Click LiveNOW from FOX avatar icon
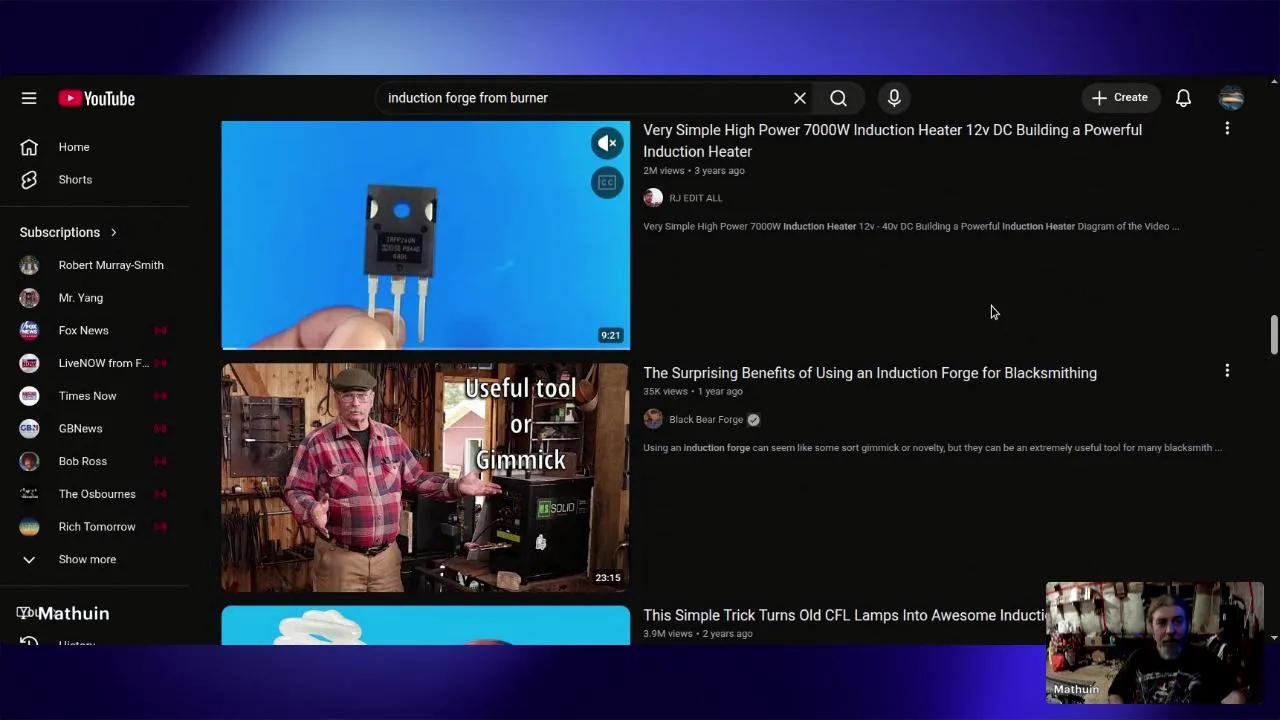The image size is (1280, 720). 29,363
